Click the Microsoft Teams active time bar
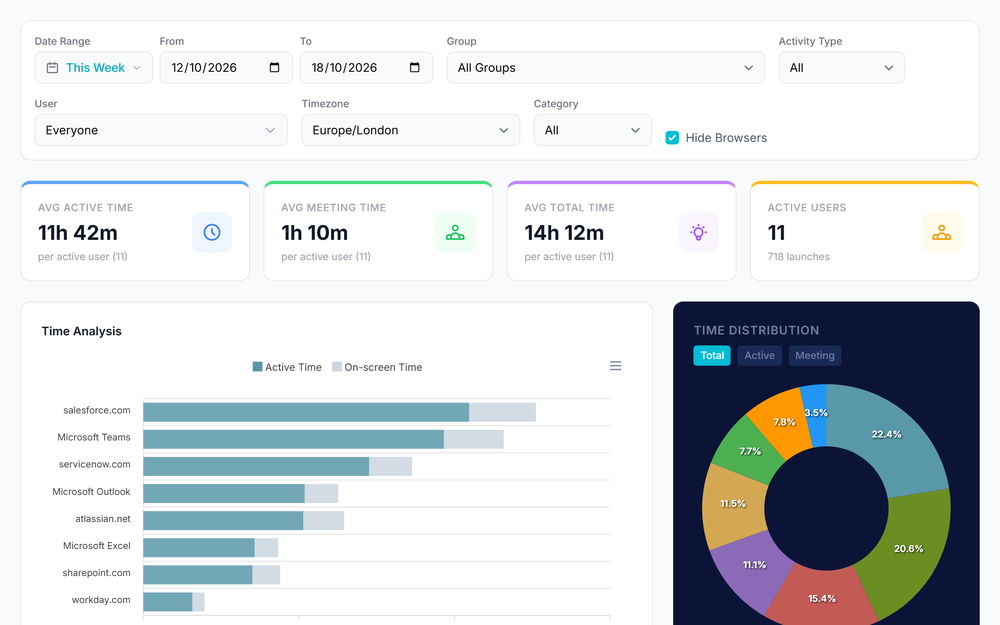Image resolution: width=1000 pixels, height=625 pixels. pyautogui.click(x=293, y=439)
